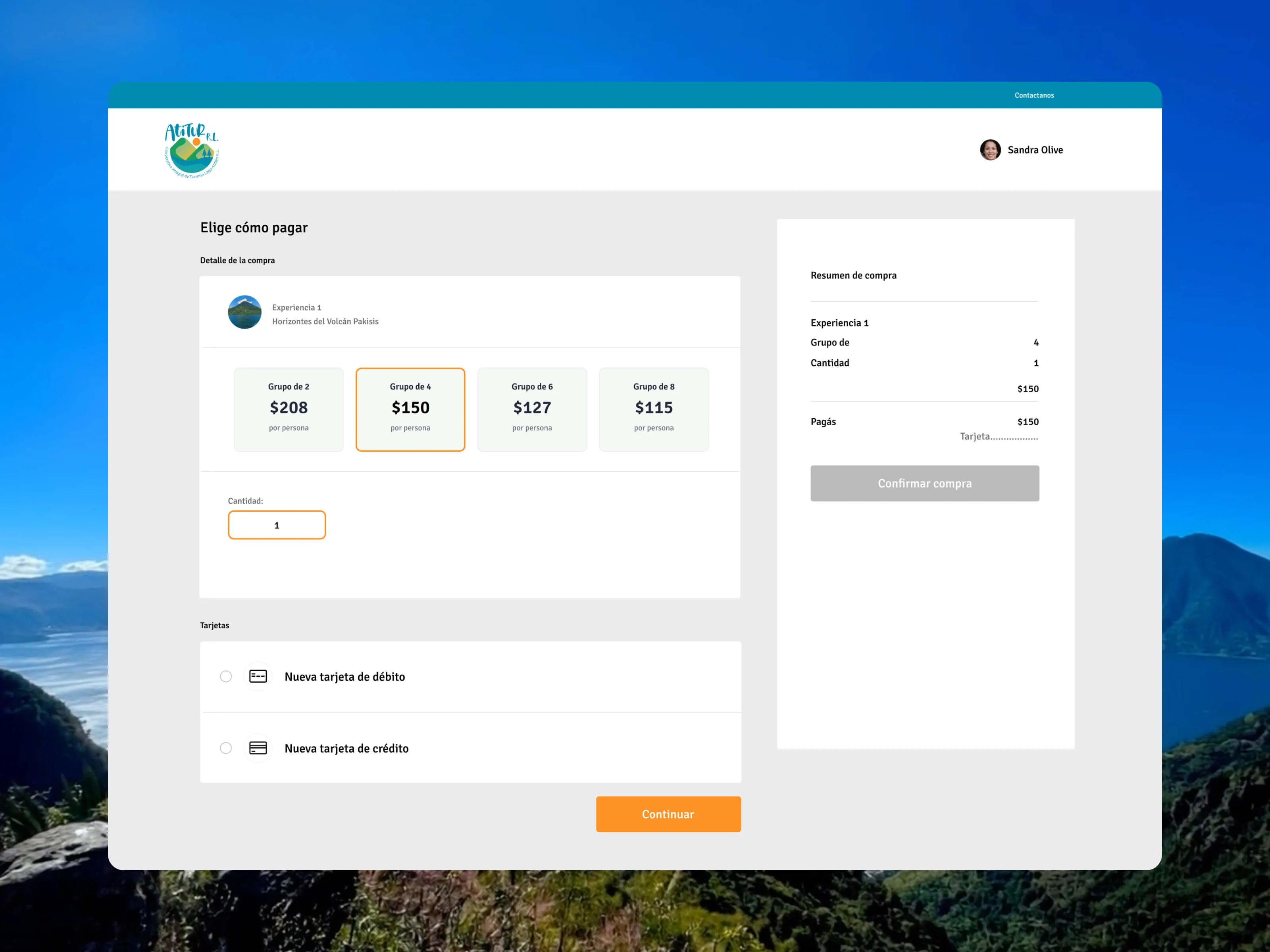Image resolution: width=1270 pixels, height=952 pixels.
Task: Click the credit card icon
Action: (x=258, y=748)
